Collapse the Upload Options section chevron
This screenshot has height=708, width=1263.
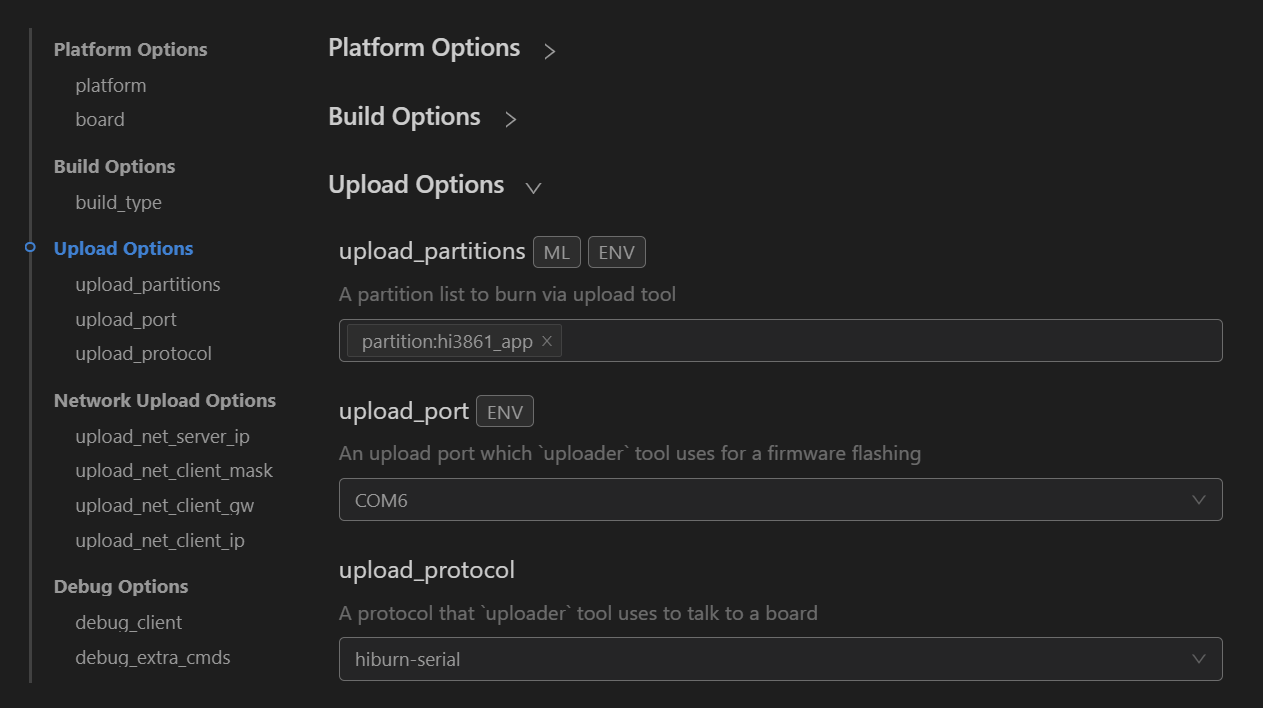pos(533,188)
